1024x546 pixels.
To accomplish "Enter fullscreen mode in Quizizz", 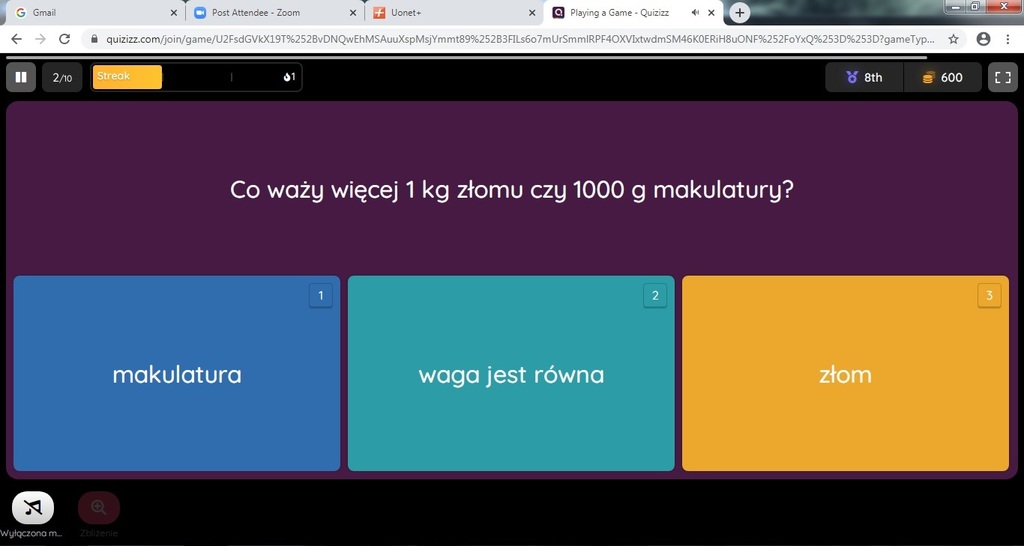I will 1002,77.
